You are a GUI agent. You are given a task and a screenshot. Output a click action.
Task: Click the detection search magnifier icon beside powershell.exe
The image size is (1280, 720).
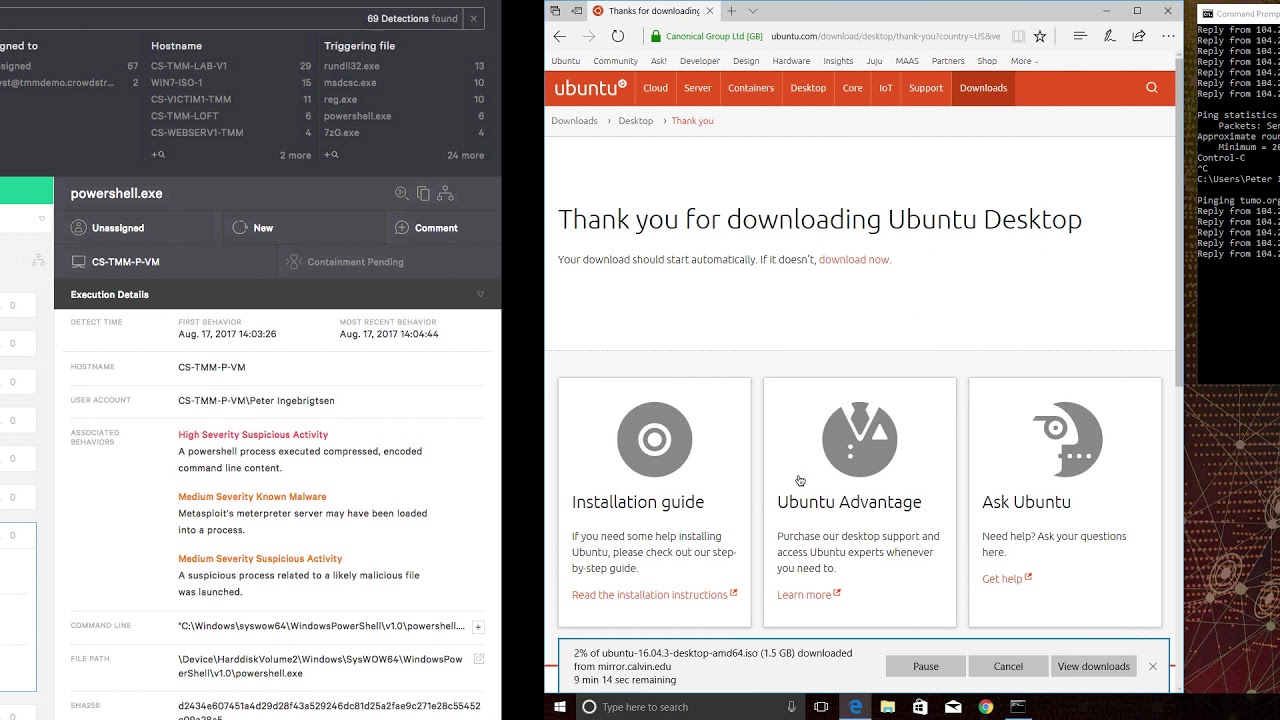[x=402, y=194]
